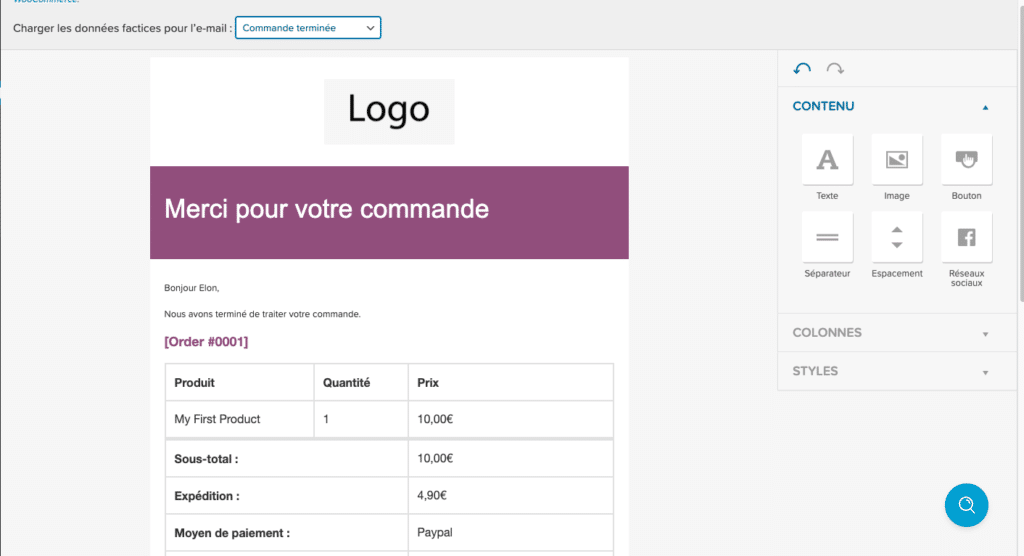The image size is (1024, 556).
Task: Click the [Order #0001] link
Action: 206,342
